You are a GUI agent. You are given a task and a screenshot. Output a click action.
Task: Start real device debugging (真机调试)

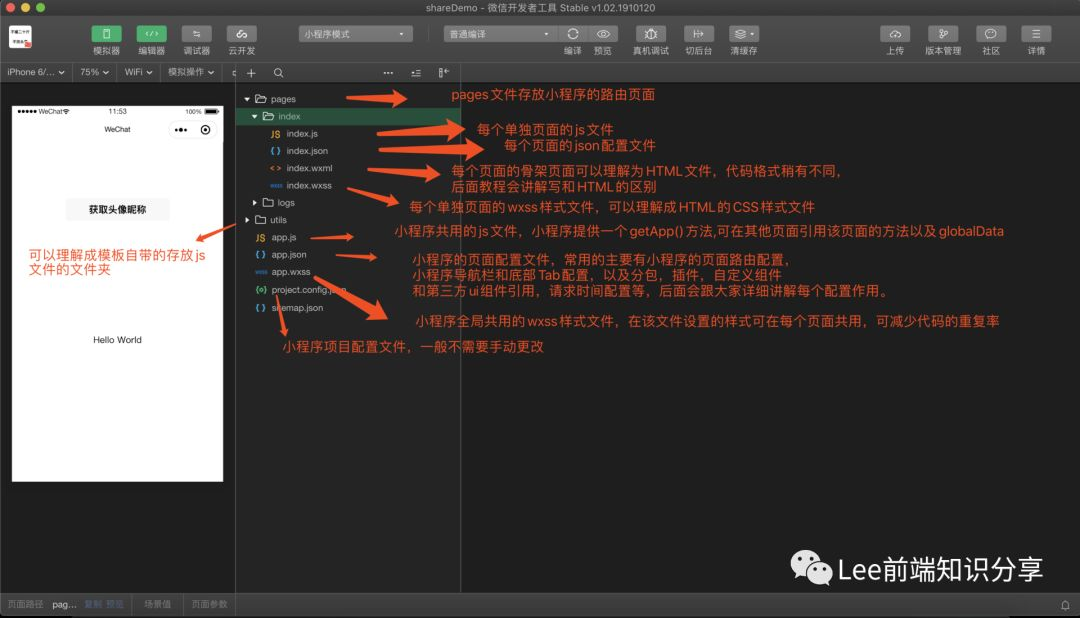click(650, 34)
